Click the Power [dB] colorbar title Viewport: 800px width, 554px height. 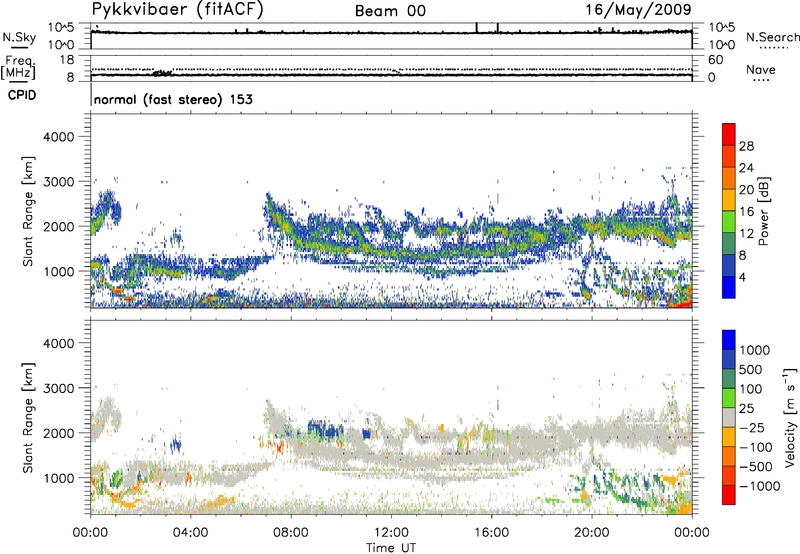764,211
